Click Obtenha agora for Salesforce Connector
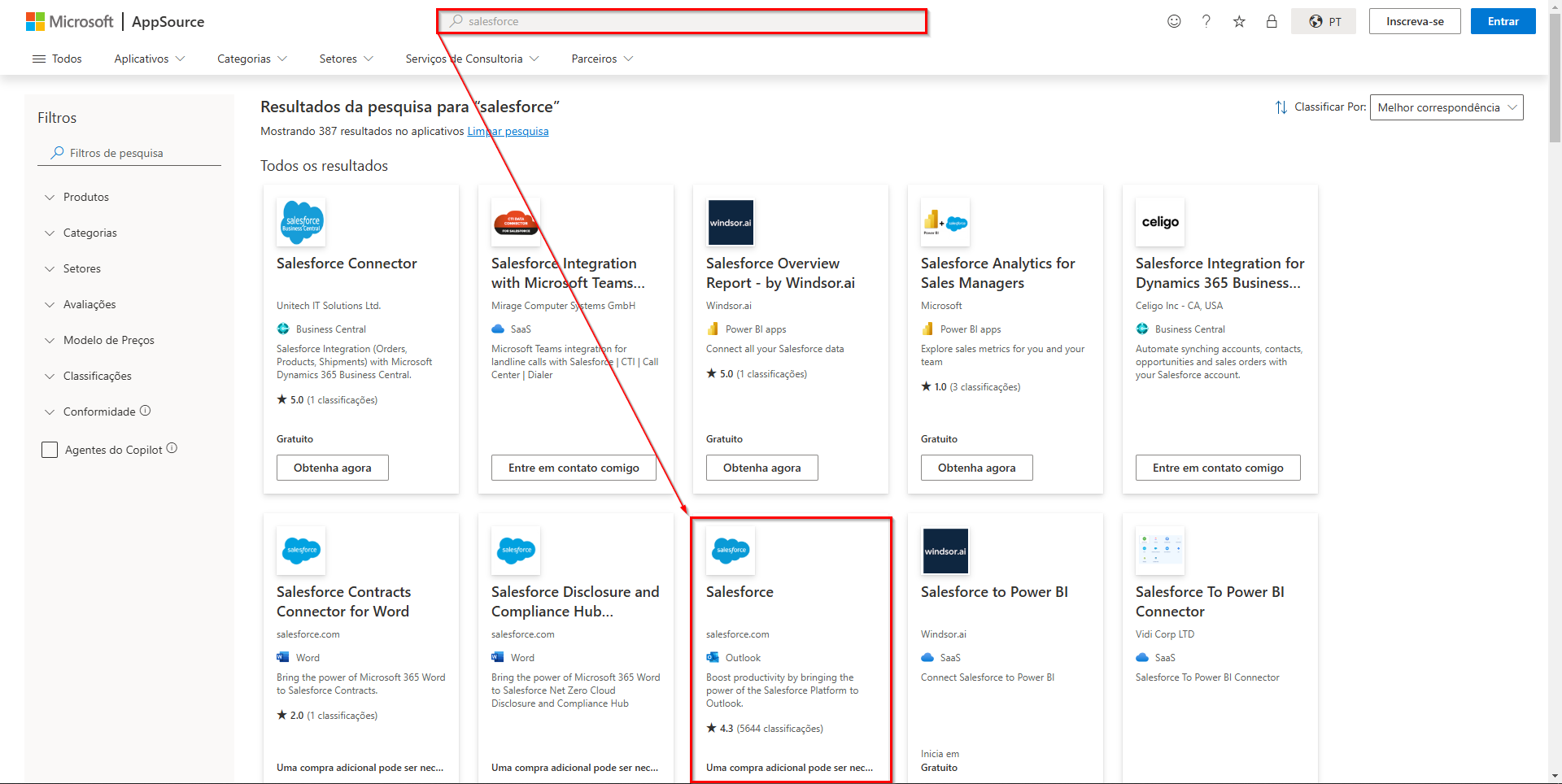The image size is (1562, 784). [333, 468]
